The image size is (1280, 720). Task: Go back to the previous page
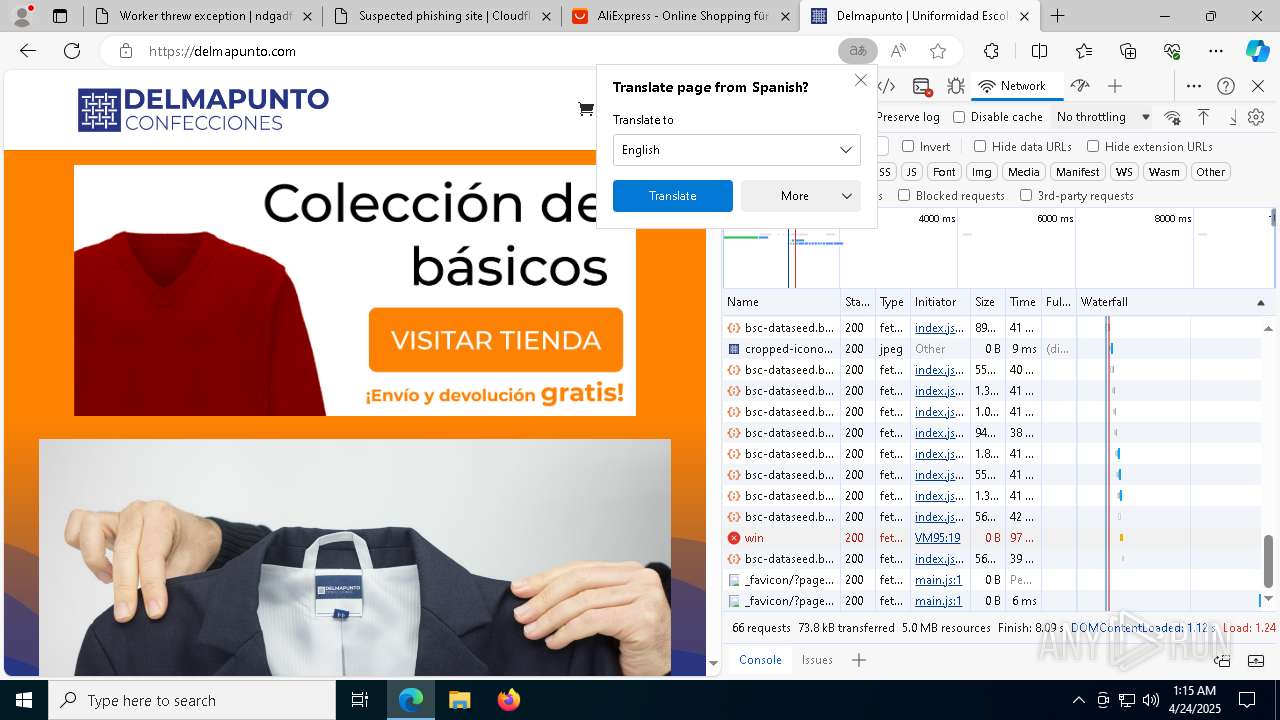click(28, 51)
